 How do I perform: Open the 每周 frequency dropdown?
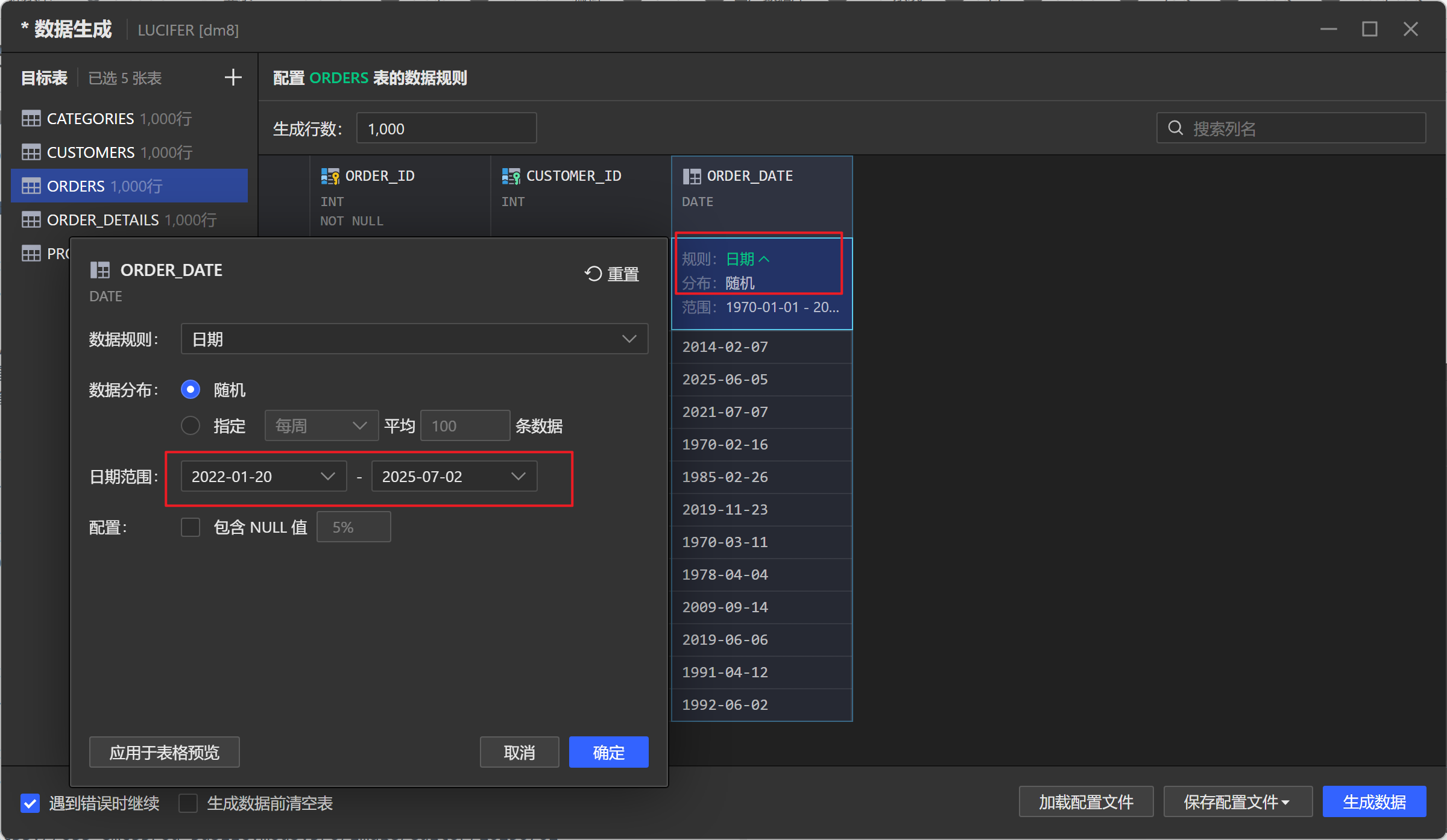(x=321, y=425)
